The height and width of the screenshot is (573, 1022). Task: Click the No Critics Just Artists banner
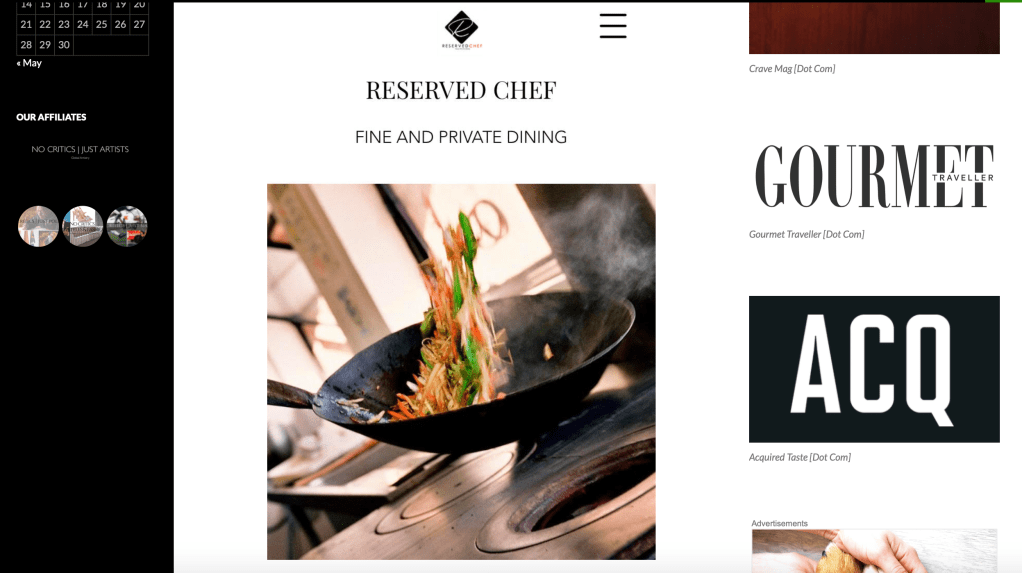(x=80, y=151)
